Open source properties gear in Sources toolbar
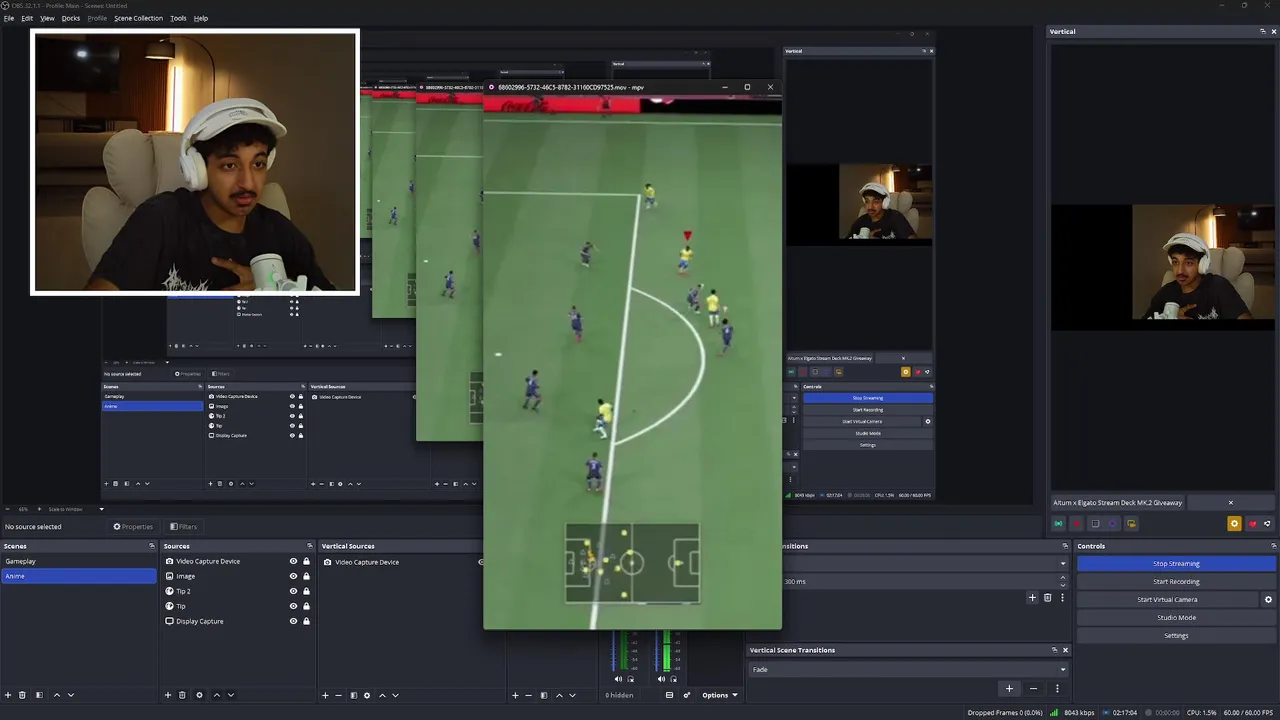Viewport: 1280px width, 720px height. pos(199,695)
